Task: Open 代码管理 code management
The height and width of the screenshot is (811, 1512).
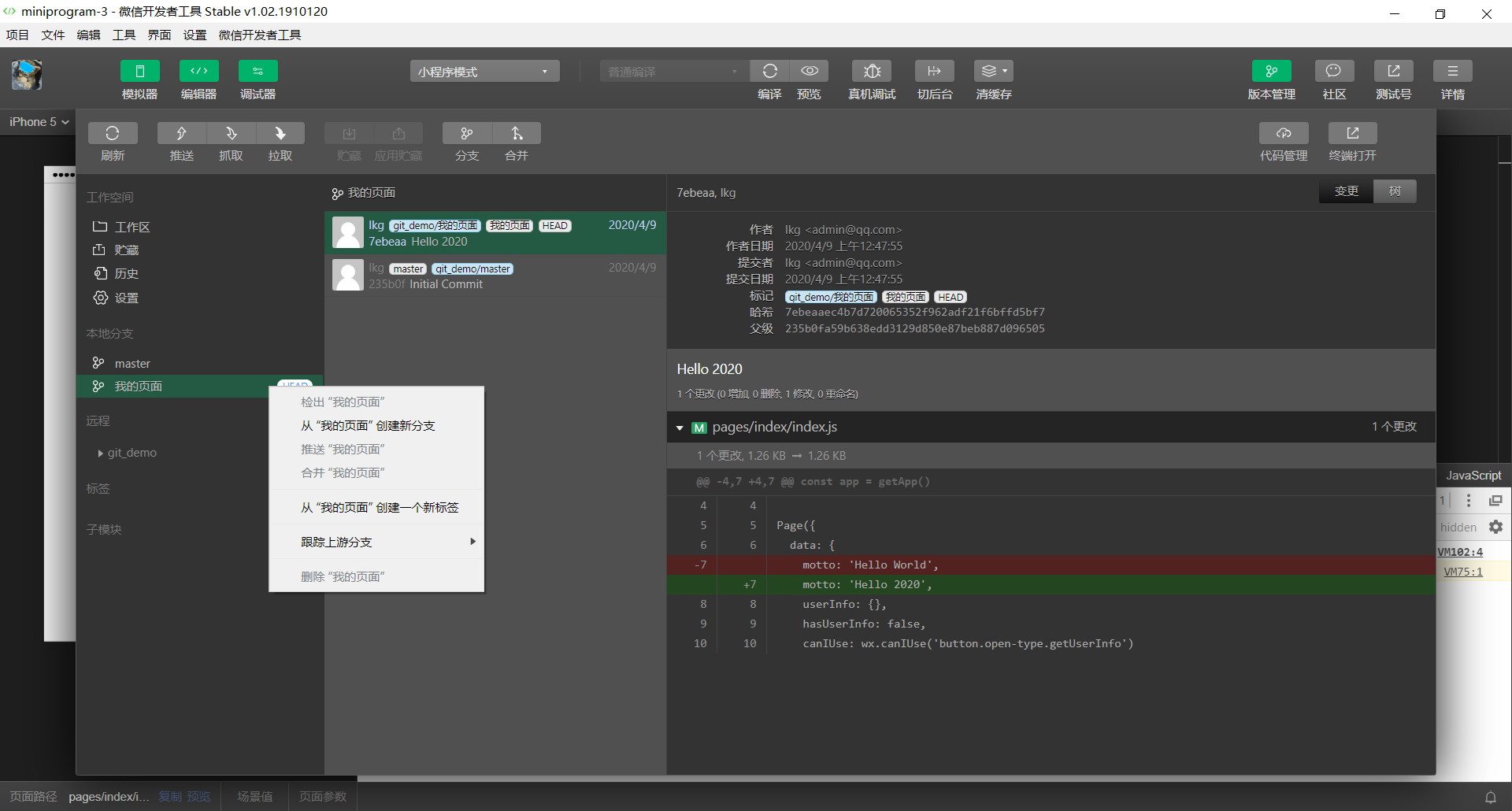Action: coord(1284,133)
